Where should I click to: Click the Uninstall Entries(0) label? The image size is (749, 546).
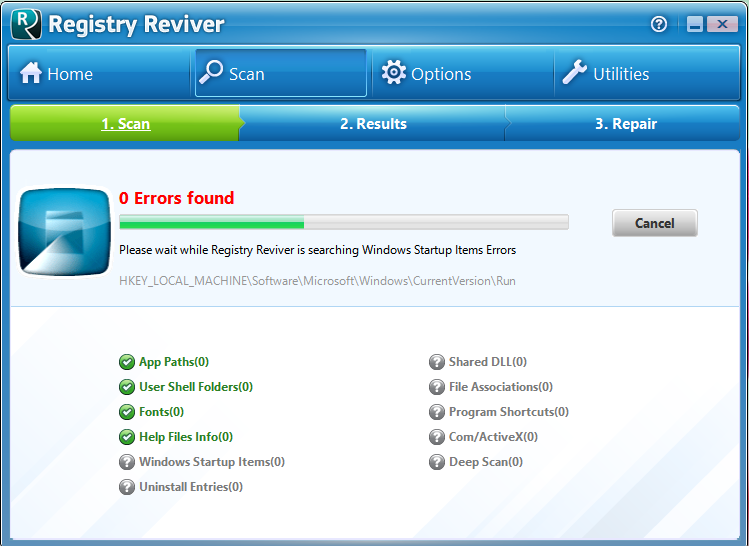pos(191,487)
